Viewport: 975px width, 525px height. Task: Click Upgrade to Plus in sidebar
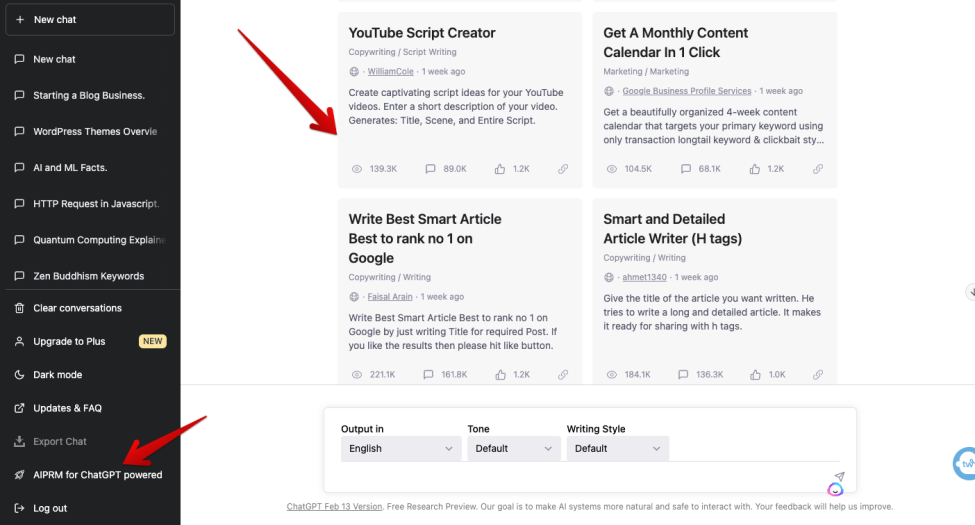click(69, 342)
